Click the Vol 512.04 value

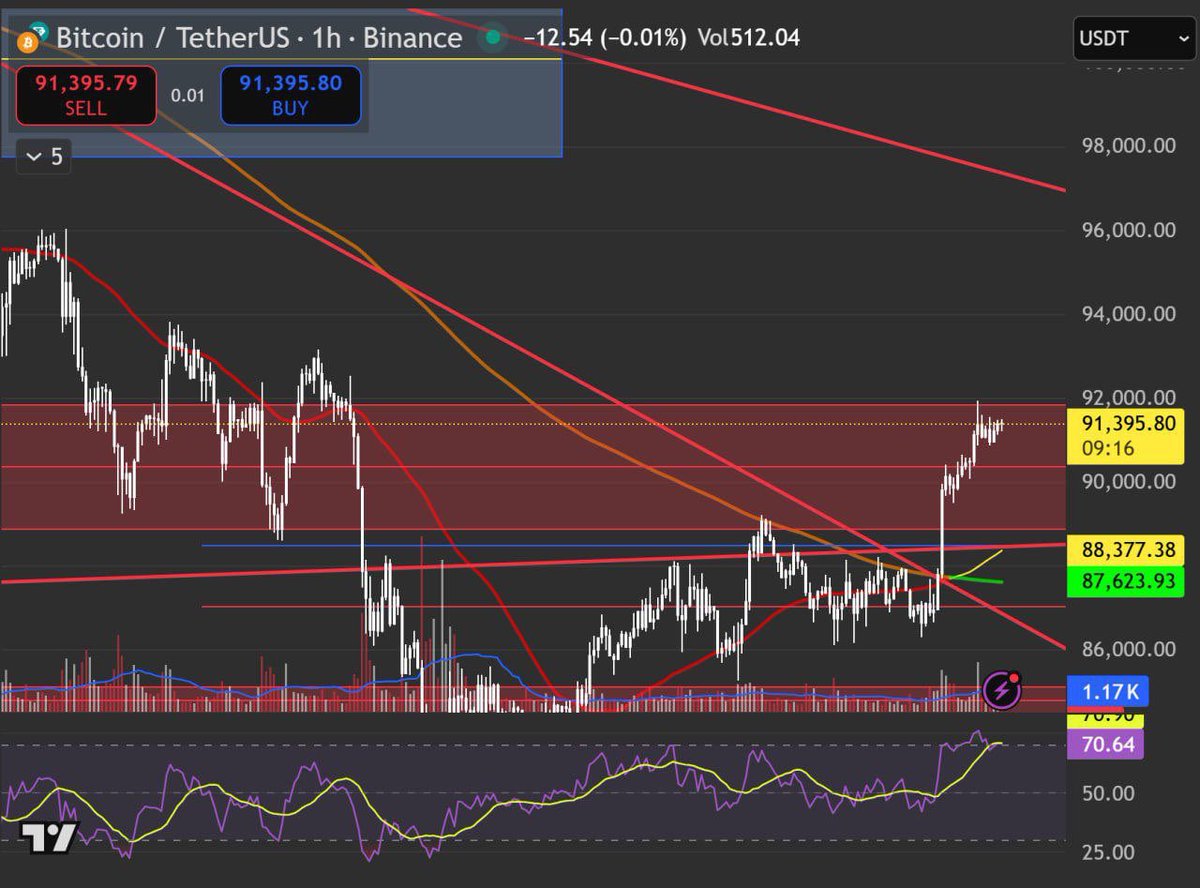pos(749,39)
